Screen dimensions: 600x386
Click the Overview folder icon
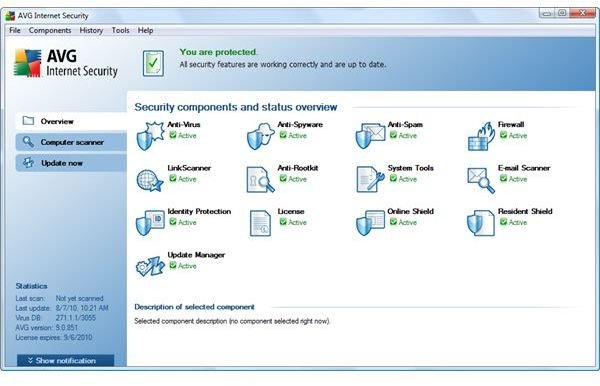[x=28, y=121]
